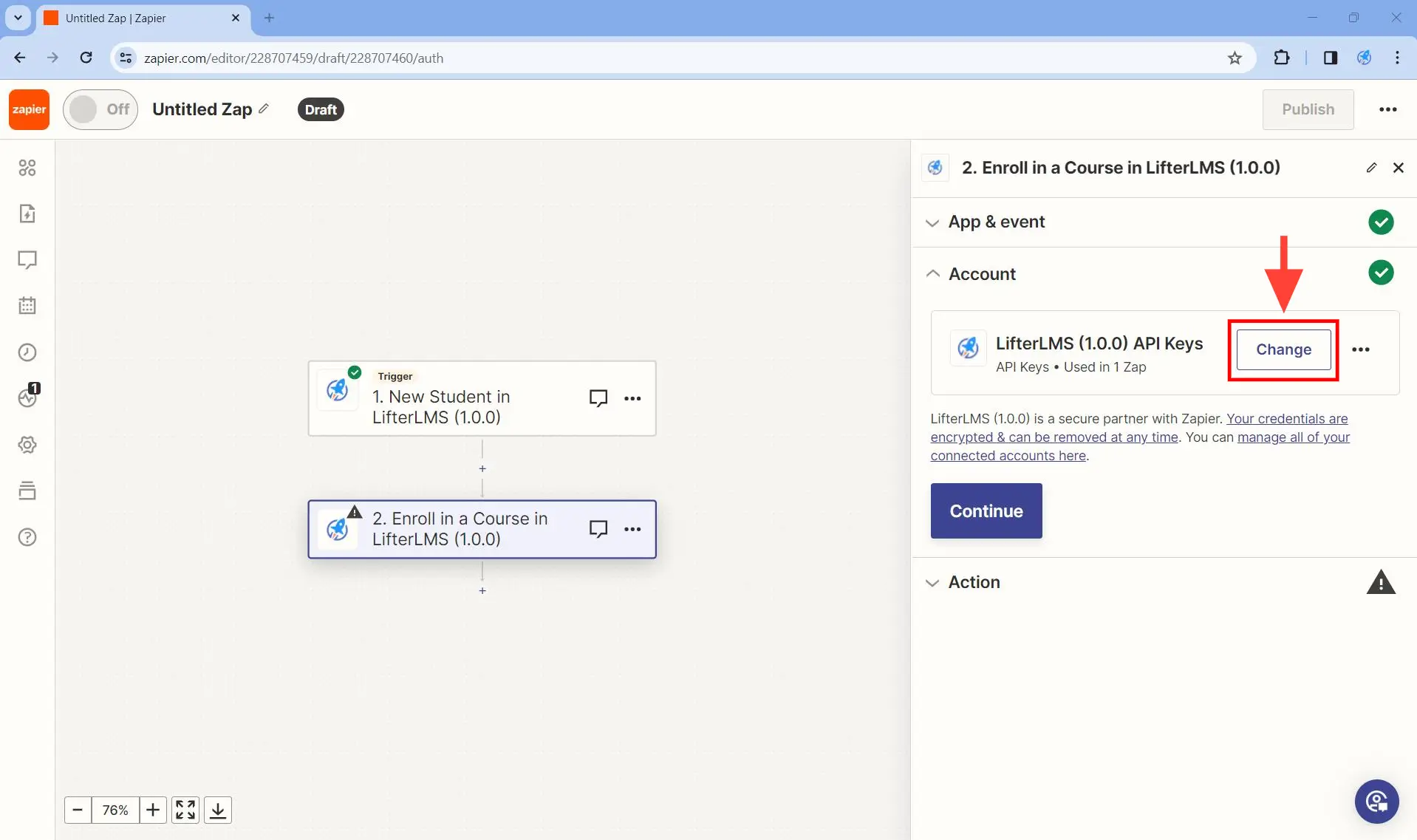Screen dimensions: 1417x840
Task: Open account options ellipsis next to Change
Action: coord(1361,349)
